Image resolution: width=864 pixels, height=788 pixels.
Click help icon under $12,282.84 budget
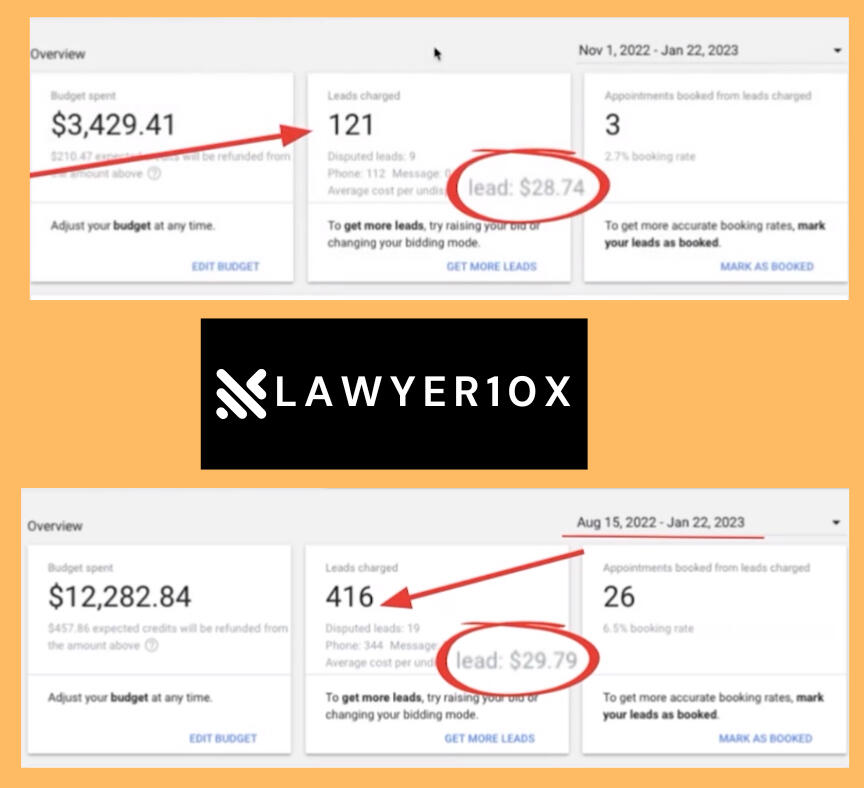click(x=151, y=645)
